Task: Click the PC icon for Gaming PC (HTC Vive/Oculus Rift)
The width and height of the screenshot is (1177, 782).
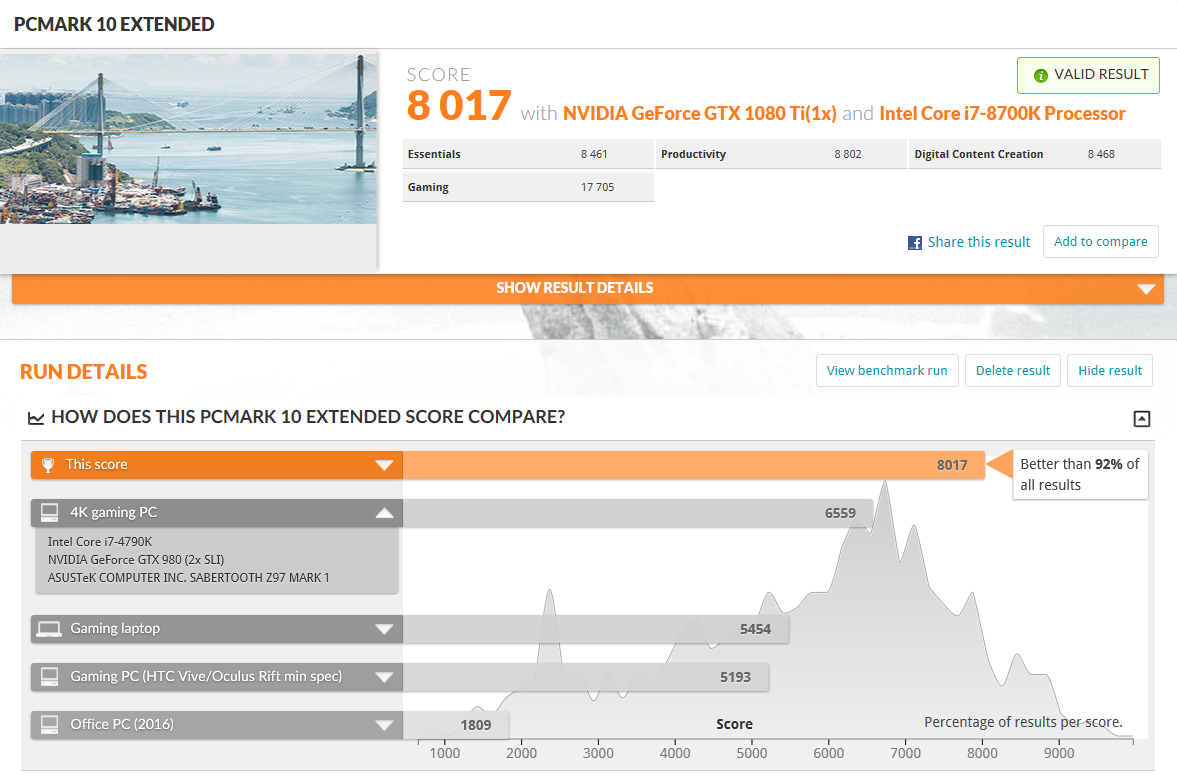Action: click(x=50, y=676)
